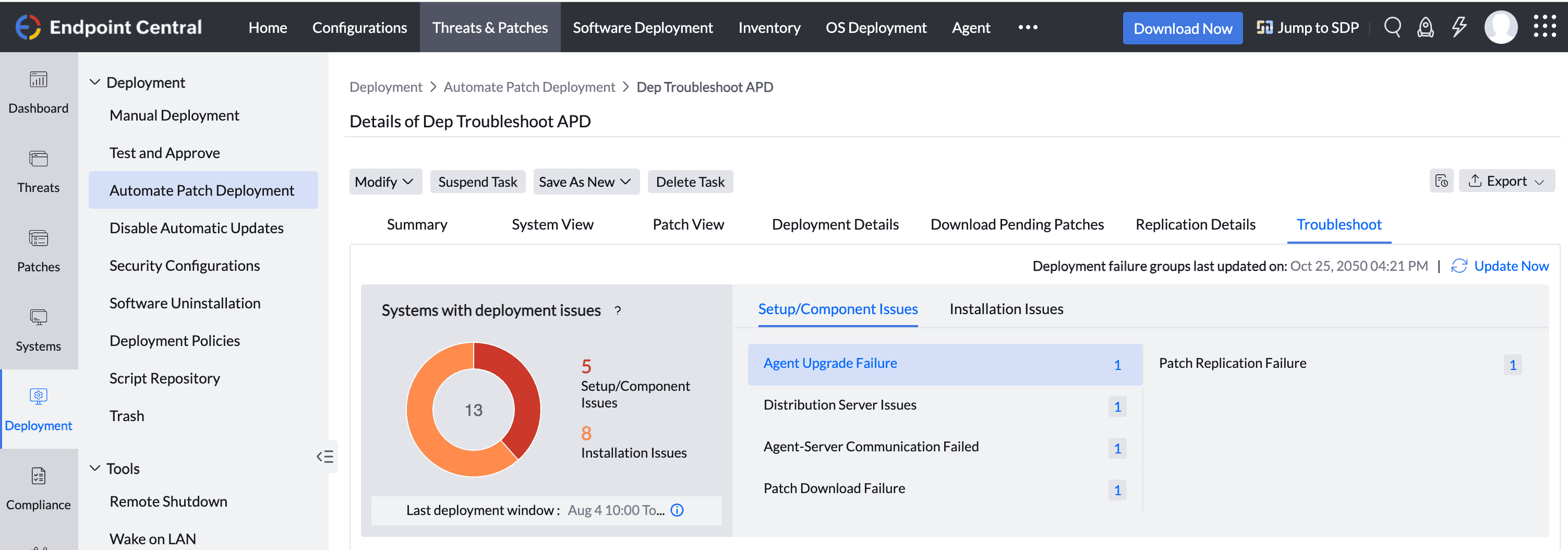This screenshot has height=550, width=1568.
Task: Click the info icon beside last deployment window
Action: click(x=677, y=510)
